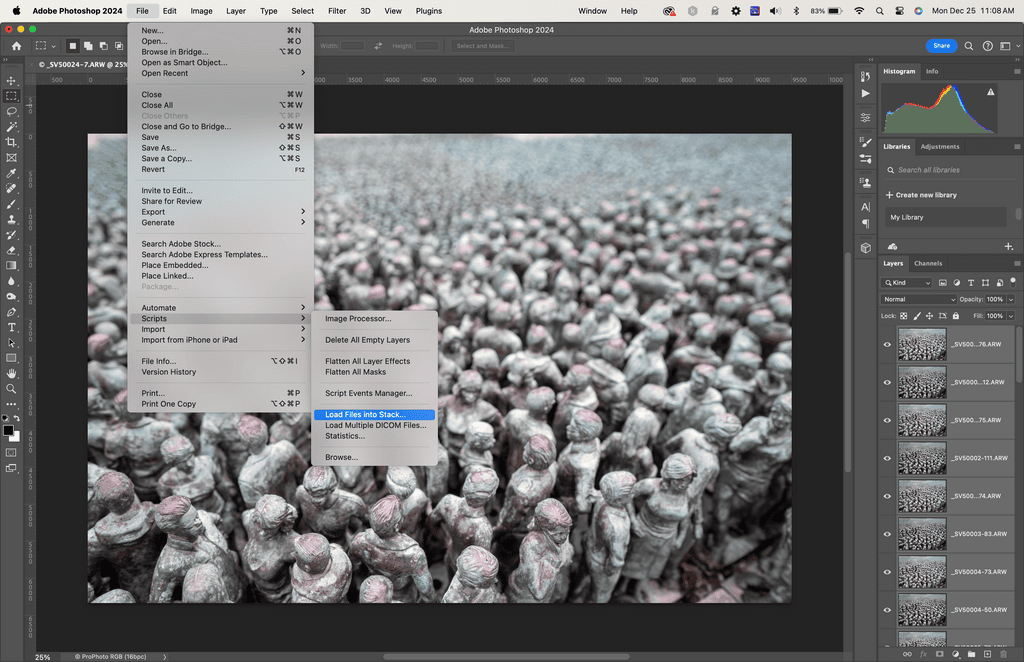The width and height of the screenshot is (1024, 662).
Task: Select the Lasso tool
Action: click(11, 112)
